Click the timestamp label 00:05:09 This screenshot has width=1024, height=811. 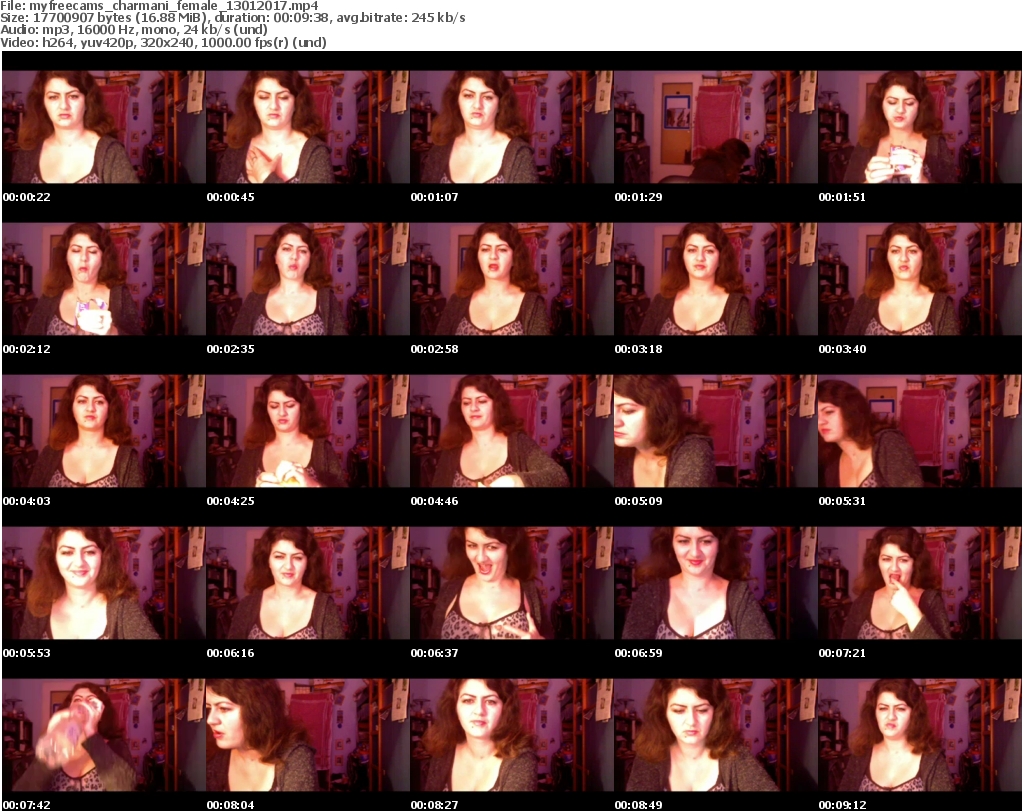639,501
